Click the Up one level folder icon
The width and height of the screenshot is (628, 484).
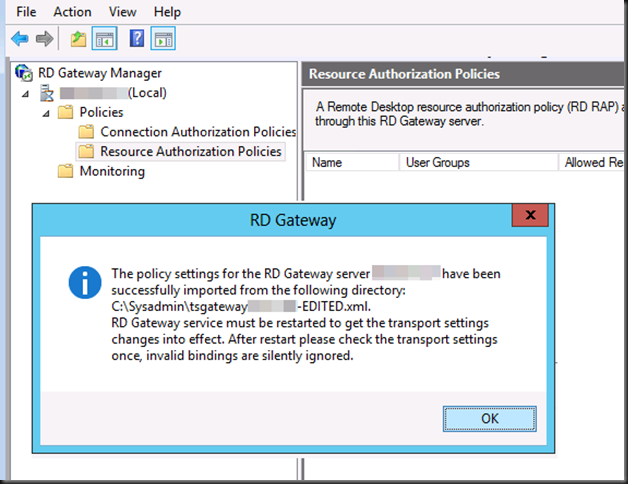tap(78, 39)
